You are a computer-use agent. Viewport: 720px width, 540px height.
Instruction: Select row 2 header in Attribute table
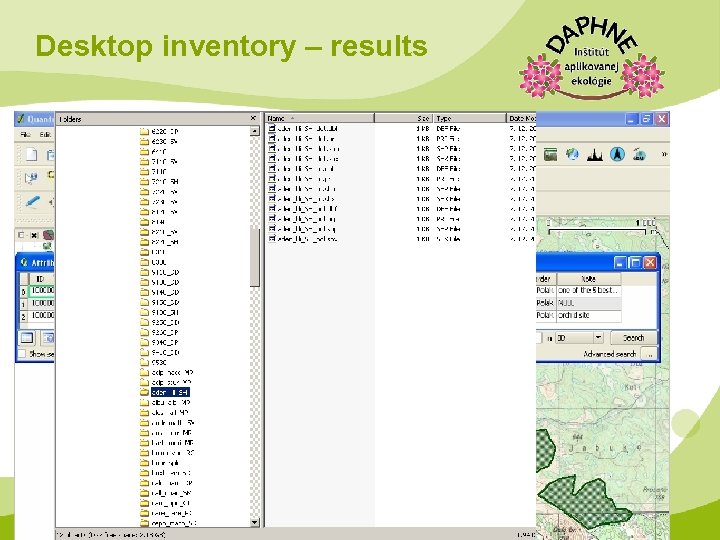pos(23,316)
